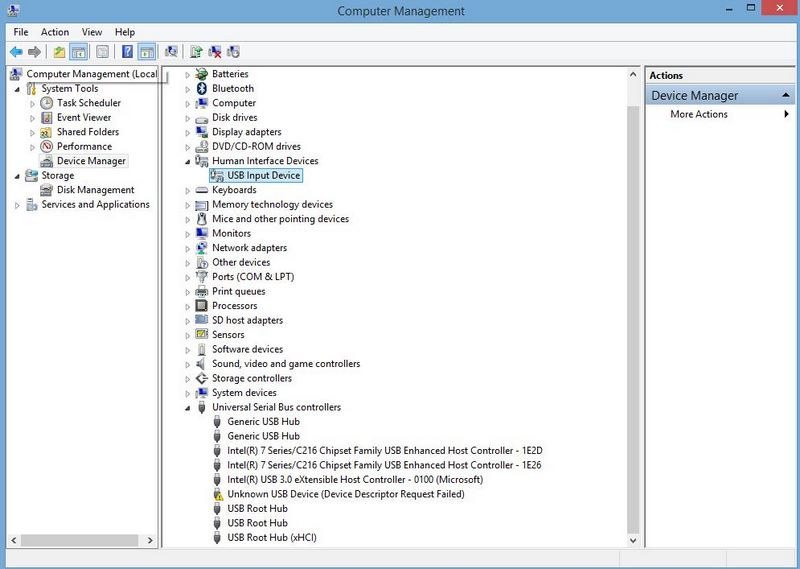Click the Performance monitor icon

pyautogui.click(x=46, y=146)
